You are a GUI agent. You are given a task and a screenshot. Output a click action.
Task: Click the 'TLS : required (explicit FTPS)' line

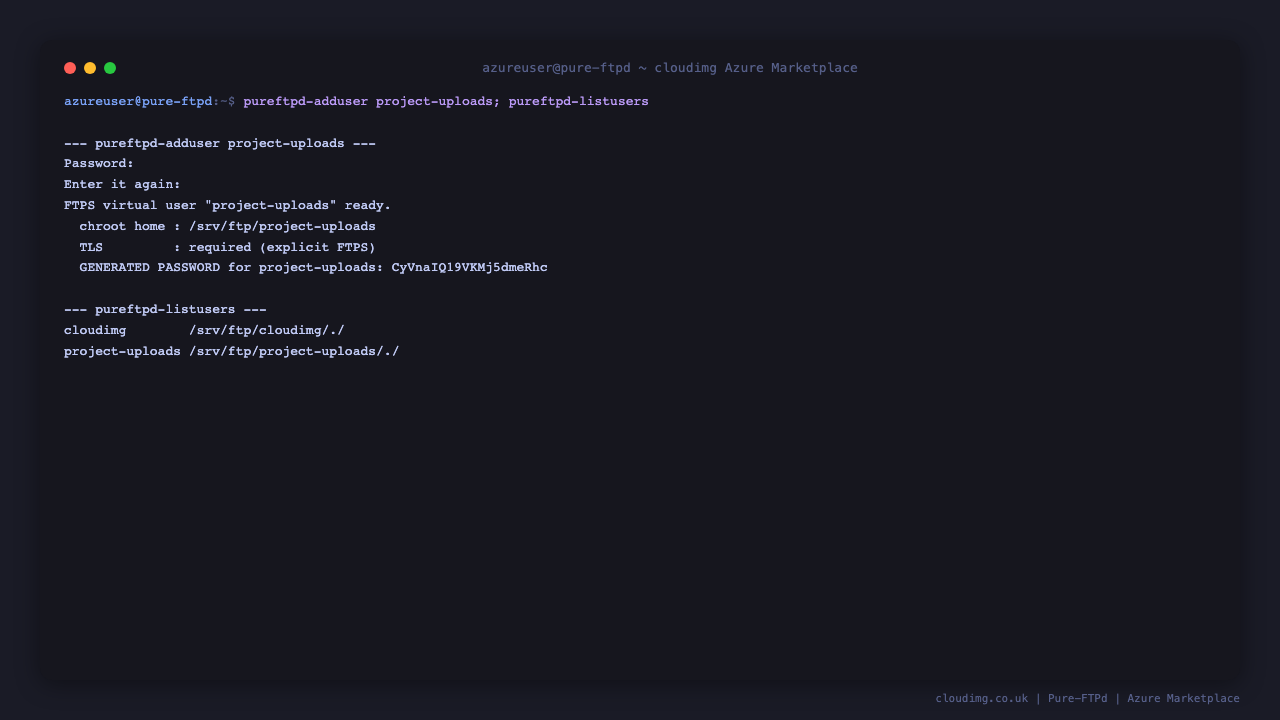click(x=228, y=247)
